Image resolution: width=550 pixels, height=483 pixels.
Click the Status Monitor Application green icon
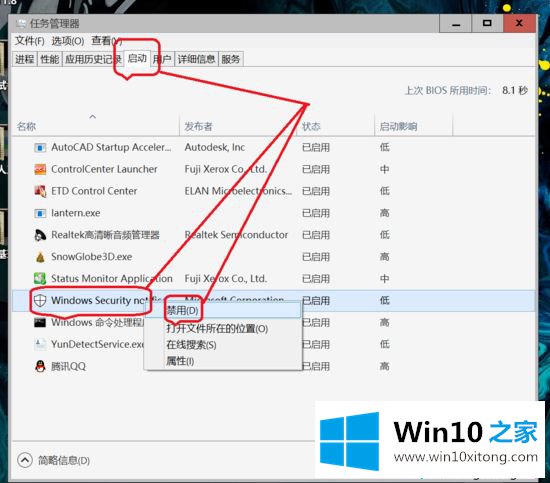click(x=40, y=279)
